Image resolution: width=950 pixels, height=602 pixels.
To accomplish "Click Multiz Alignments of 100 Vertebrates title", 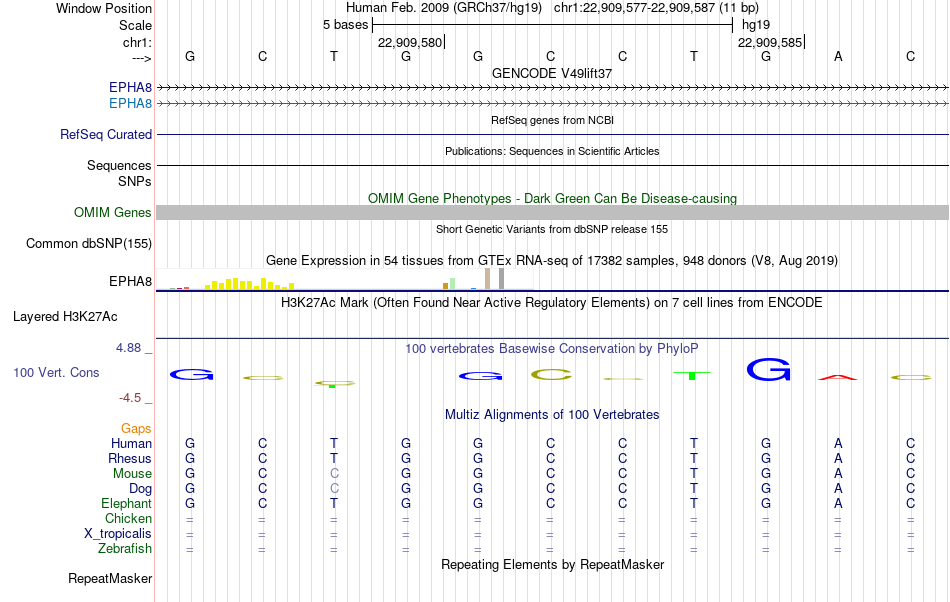I will (552, 415).
